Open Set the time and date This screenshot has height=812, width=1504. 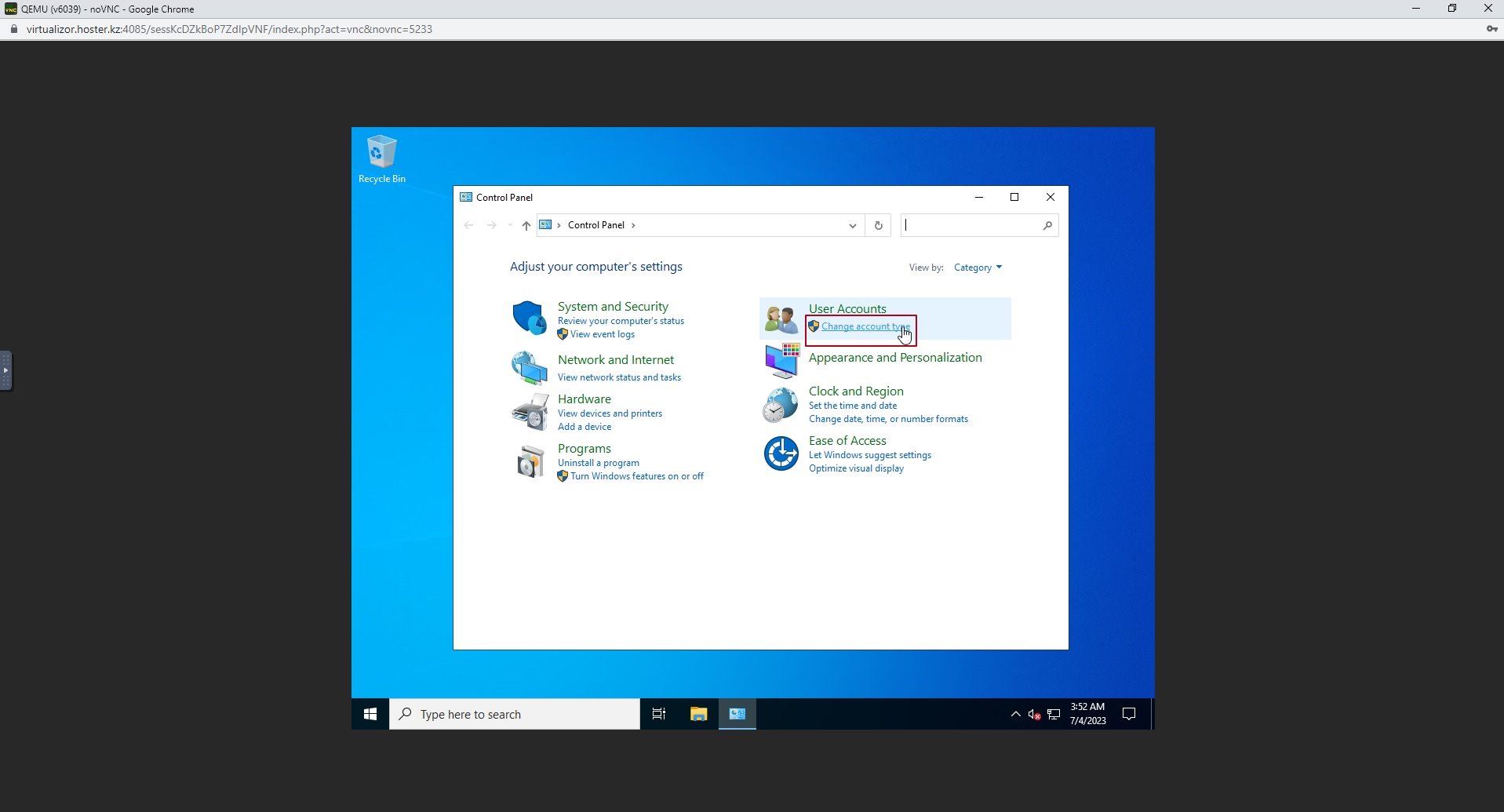tap(853, 406)
